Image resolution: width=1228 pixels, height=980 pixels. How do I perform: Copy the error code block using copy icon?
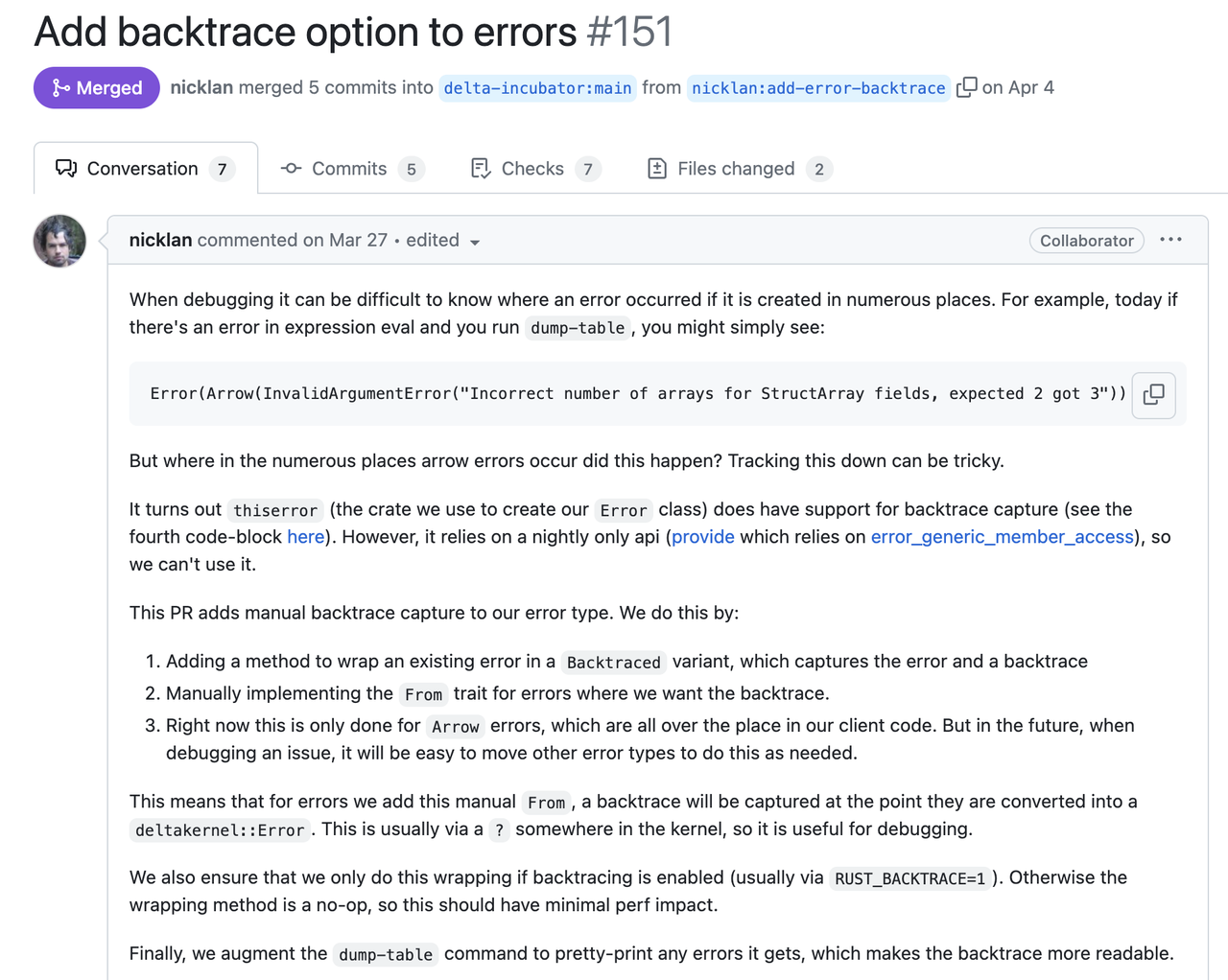point(1153,394)
